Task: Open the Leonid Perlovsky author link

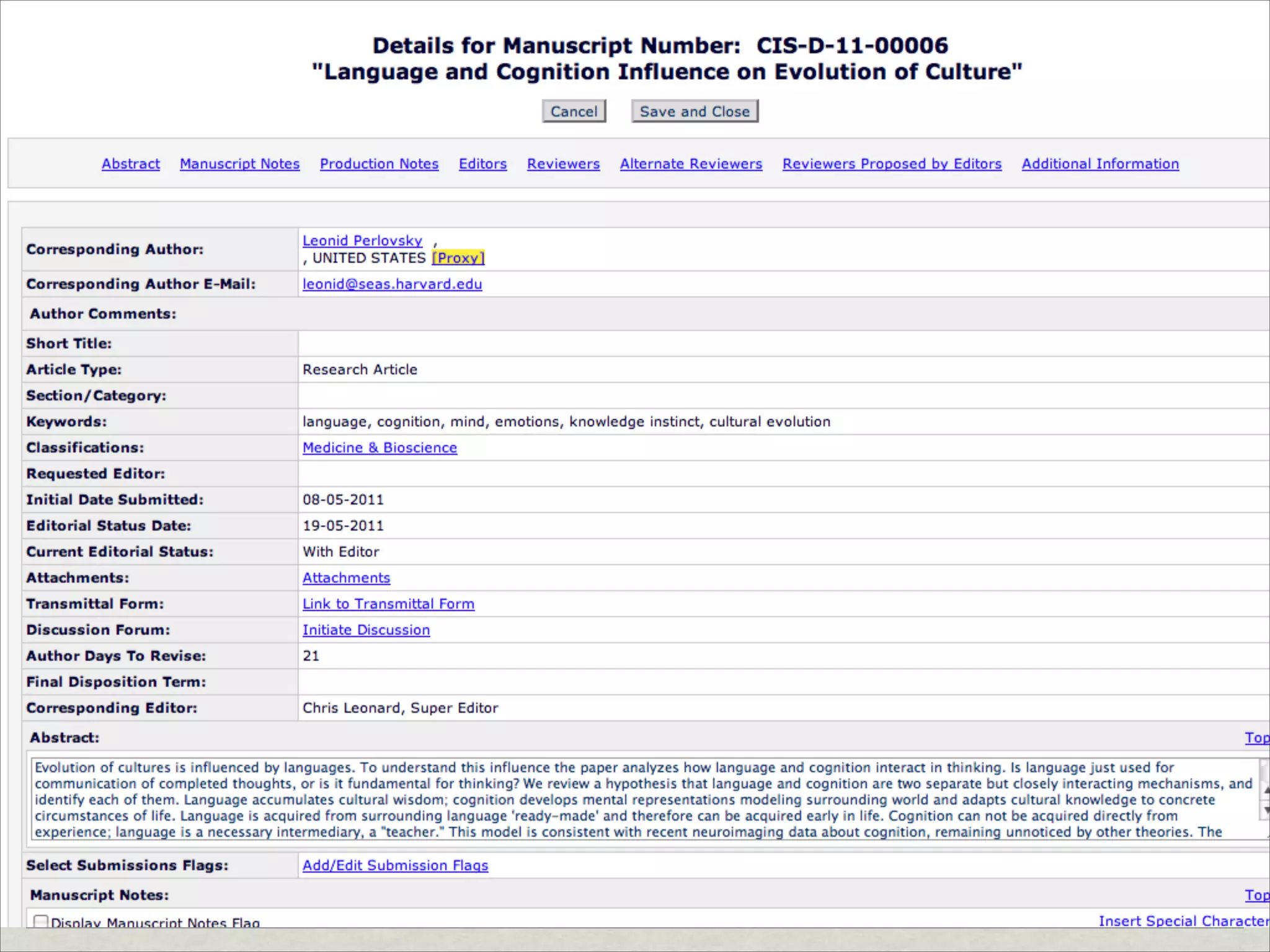Action: (362, 240)
